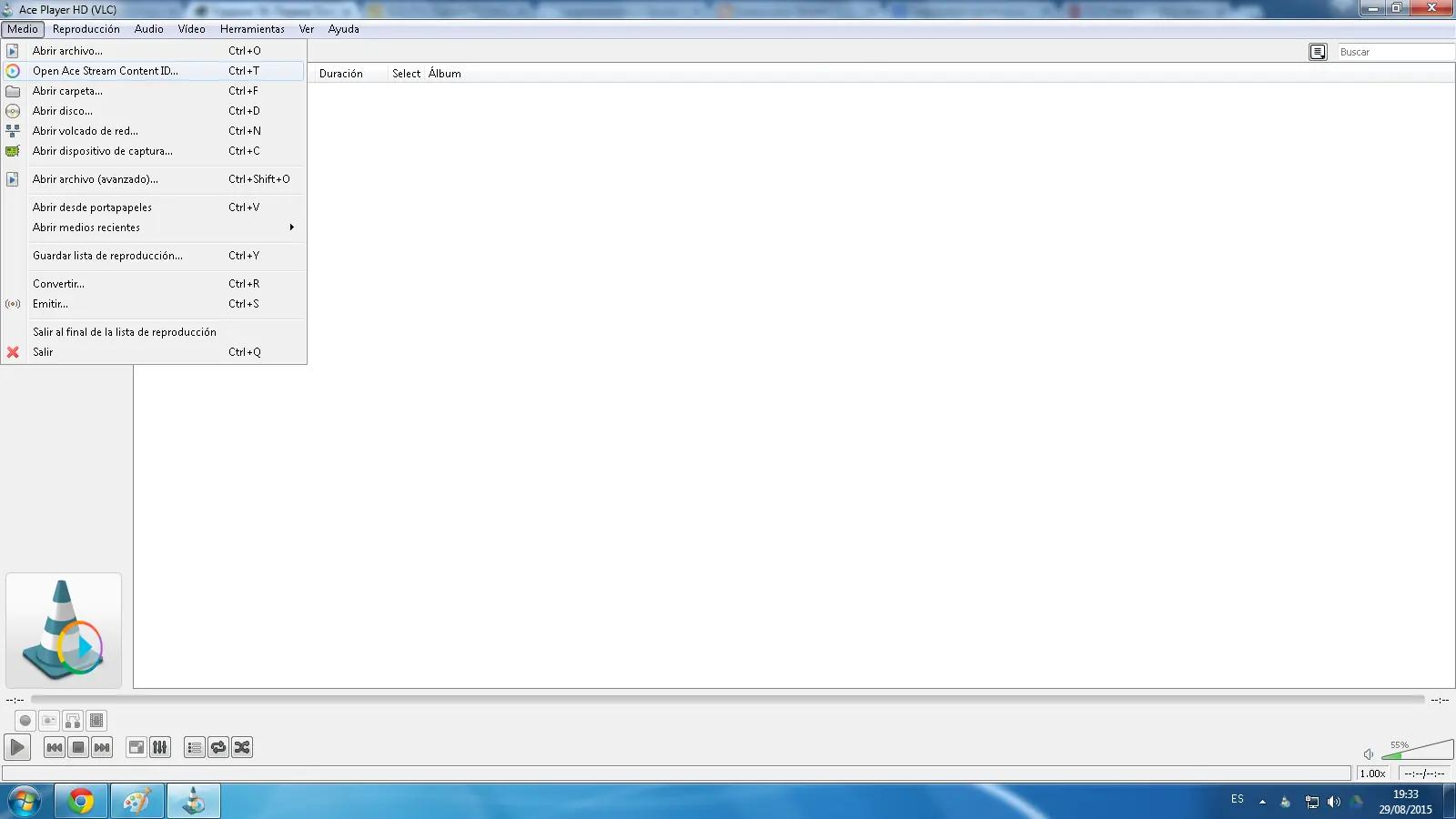Click the Select column header
The width and height of the screenshot is (1456, 819).
[x=406, y=74]
